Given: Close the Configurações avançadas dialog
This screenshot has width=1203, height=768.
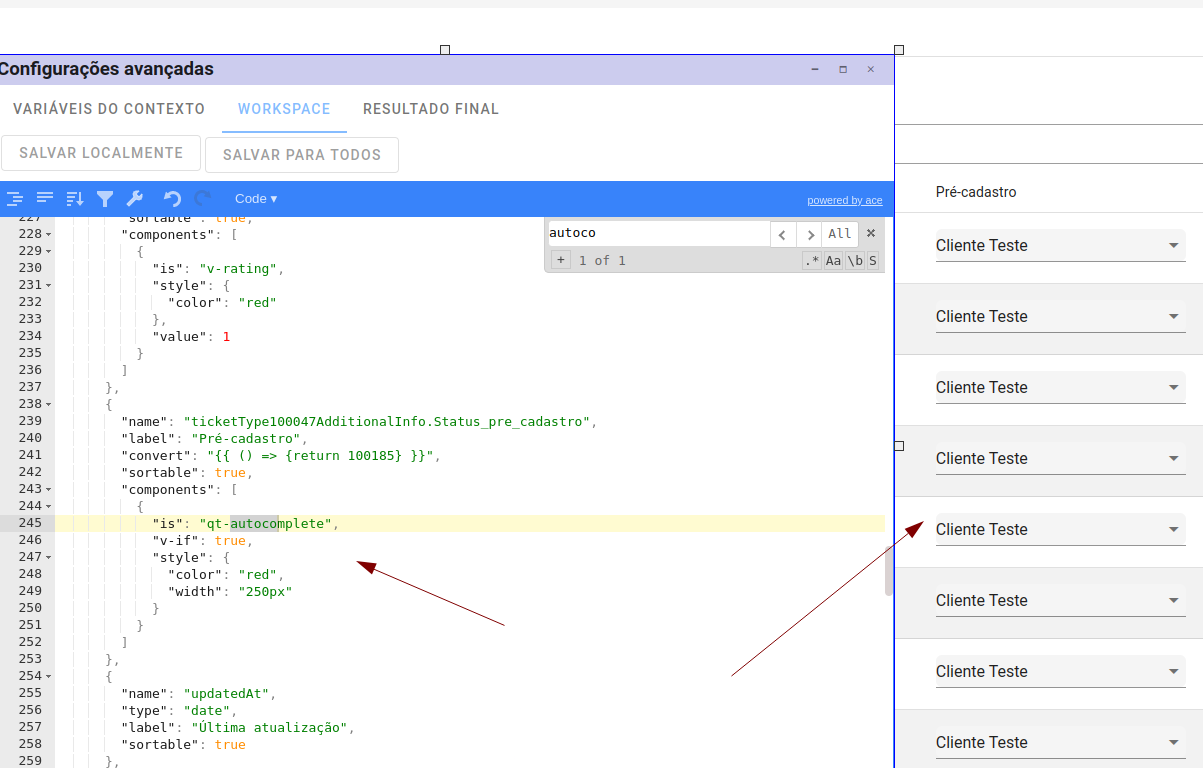Looking at the screenshot, I should point(871,70).
